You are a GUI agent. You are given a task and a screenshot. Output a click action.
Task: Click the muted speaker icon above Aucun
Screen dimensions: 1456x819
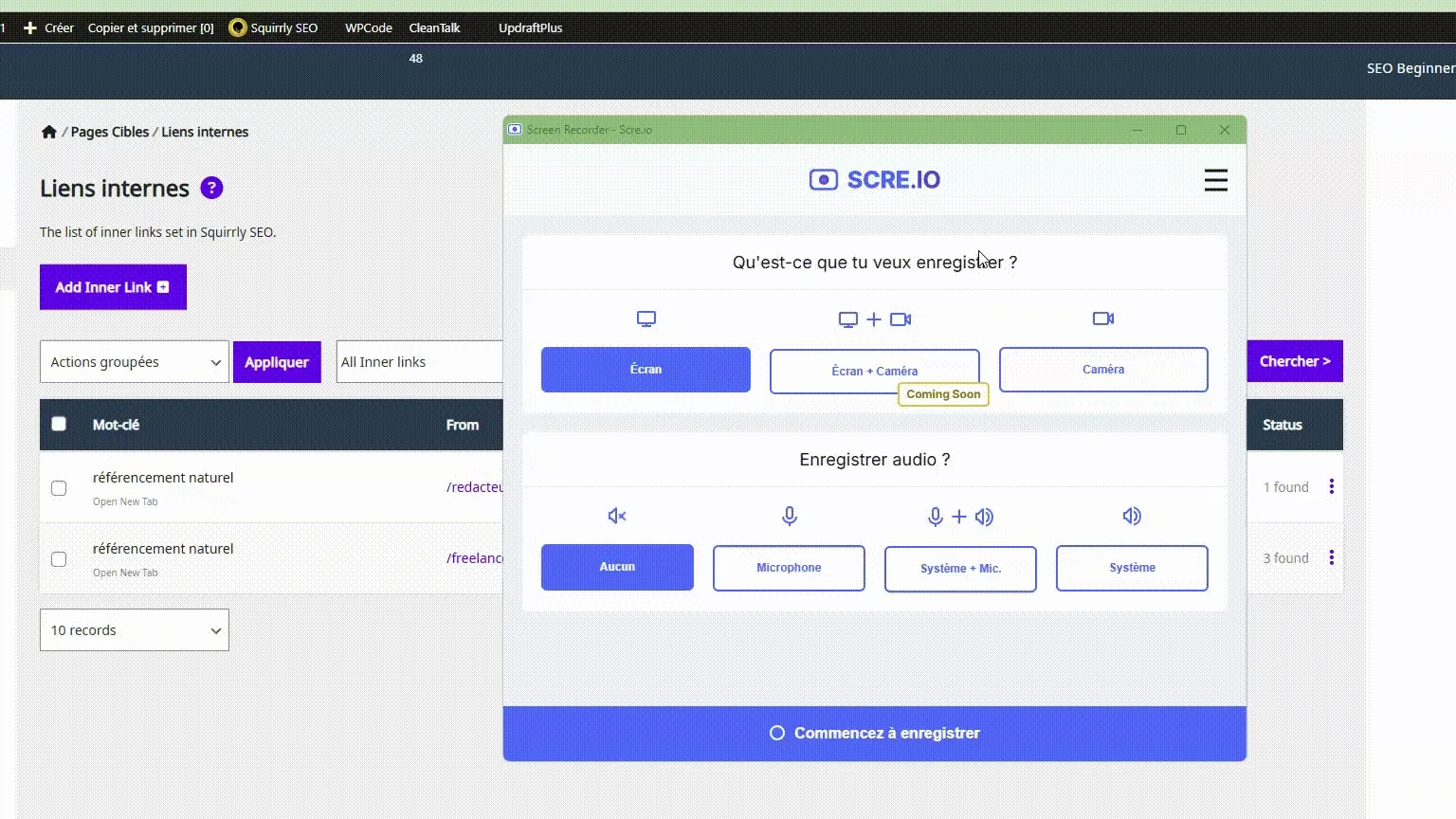pos(617,516)
